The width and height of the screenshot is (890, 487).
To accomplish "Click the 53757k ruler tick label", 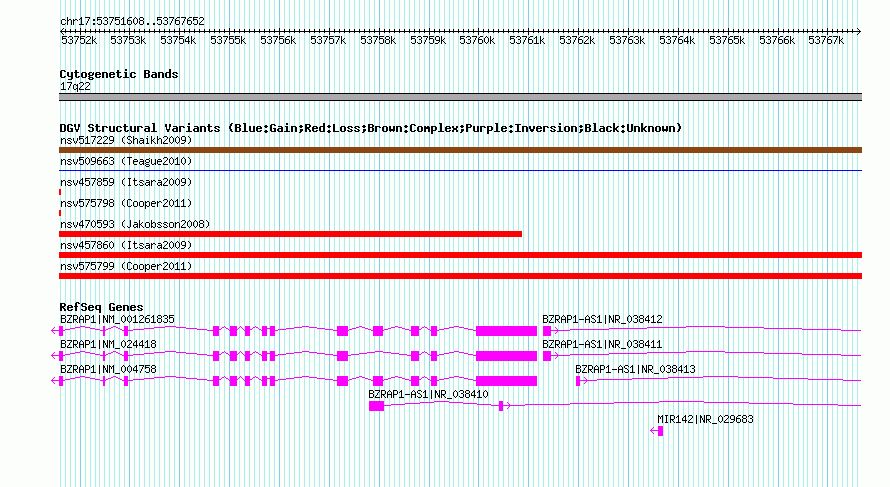I will click(x=328, y=40).
